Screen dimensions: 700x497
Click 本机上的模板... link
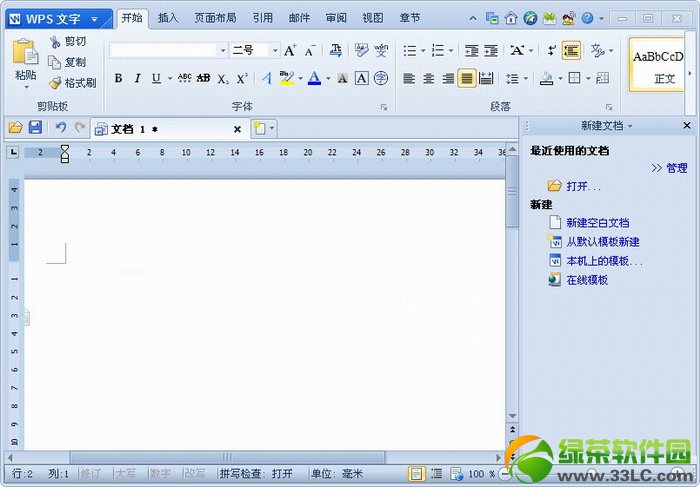point(604,261)
